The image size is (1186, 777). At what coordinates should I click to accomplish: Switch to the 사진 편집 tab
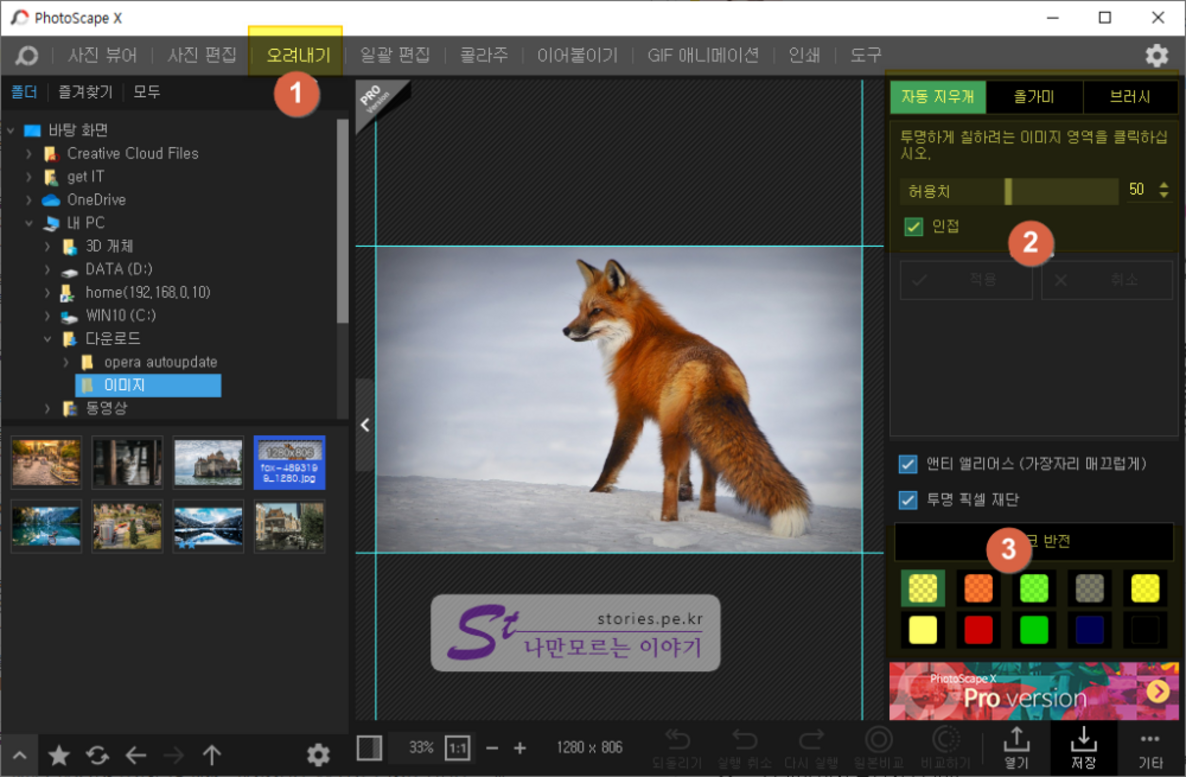[x=202, y=55]
